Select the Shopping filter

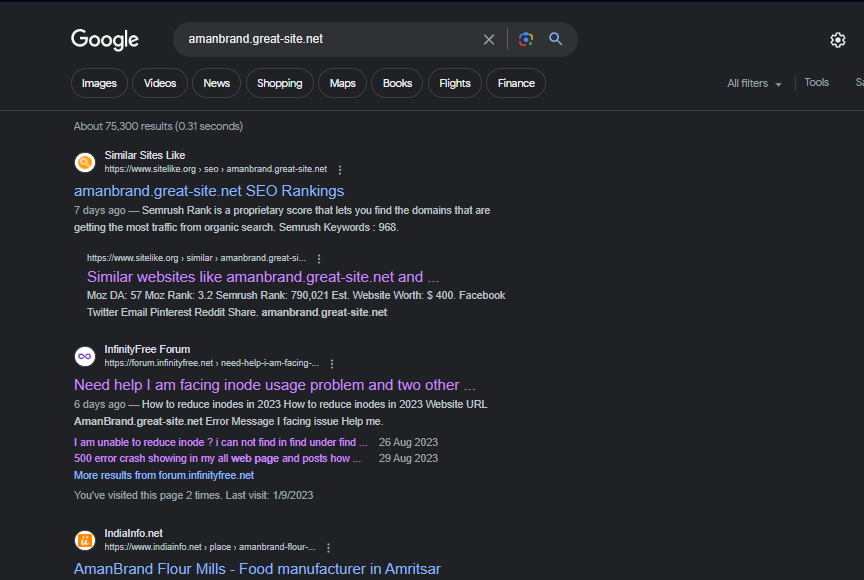pyautogui.click(x=280, y=83)
